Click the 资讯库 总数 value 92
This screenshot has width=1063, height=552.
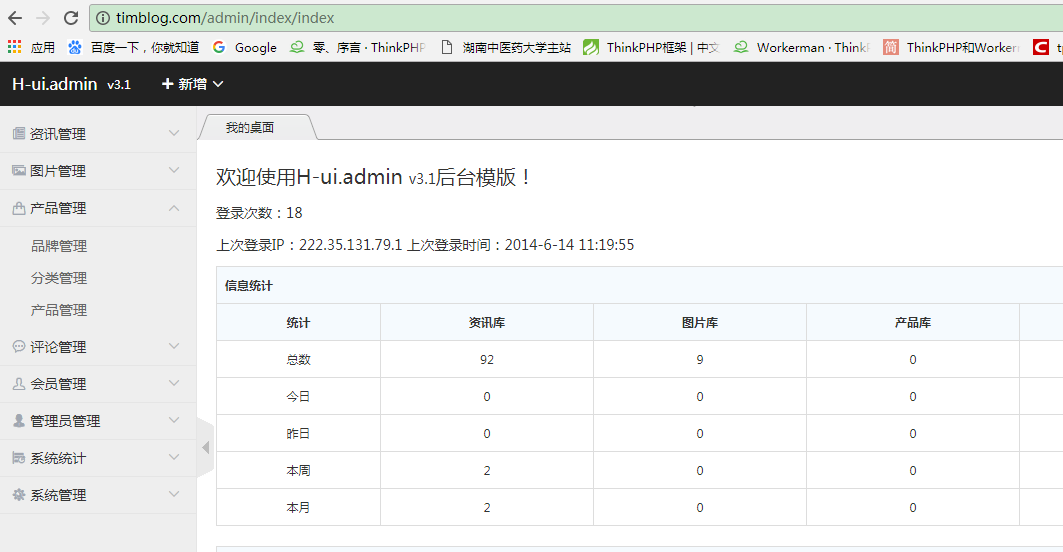(487, 359)
